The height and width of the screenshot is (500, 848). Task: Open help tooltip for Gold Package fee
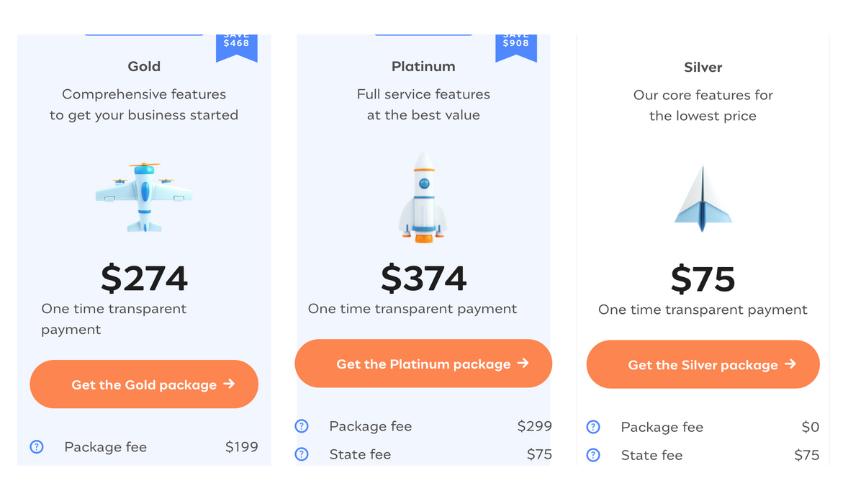tap(37, 447)
